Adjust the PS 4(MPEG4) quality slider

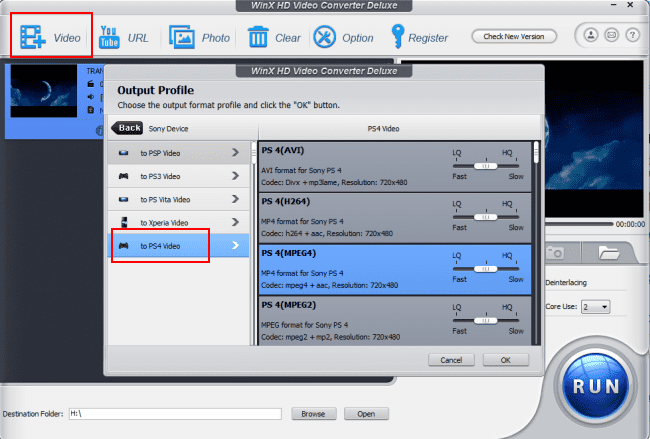[x=485, y=269]
